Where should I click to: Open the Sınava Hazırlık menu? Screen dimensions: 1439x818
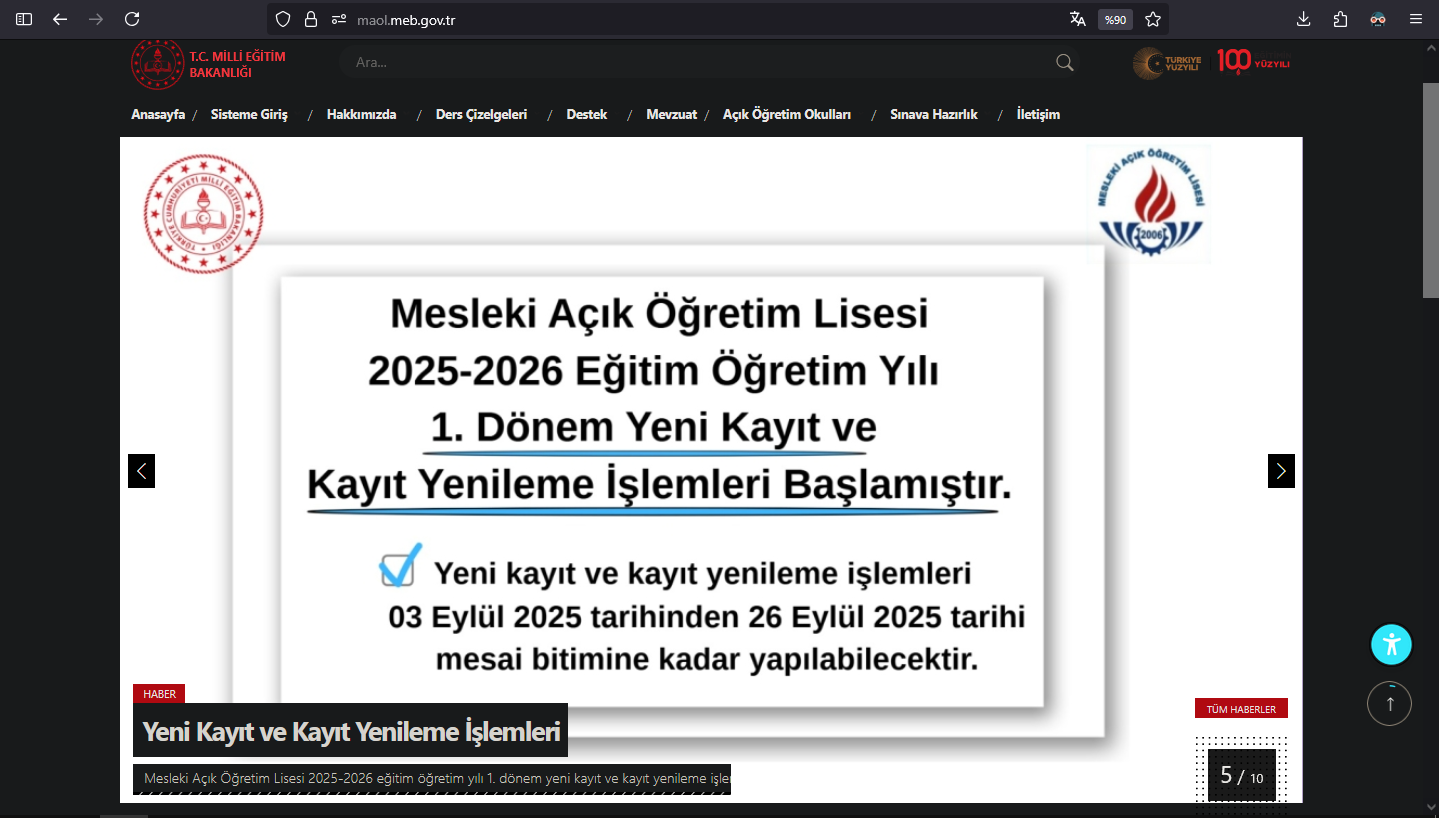point(934,114)
